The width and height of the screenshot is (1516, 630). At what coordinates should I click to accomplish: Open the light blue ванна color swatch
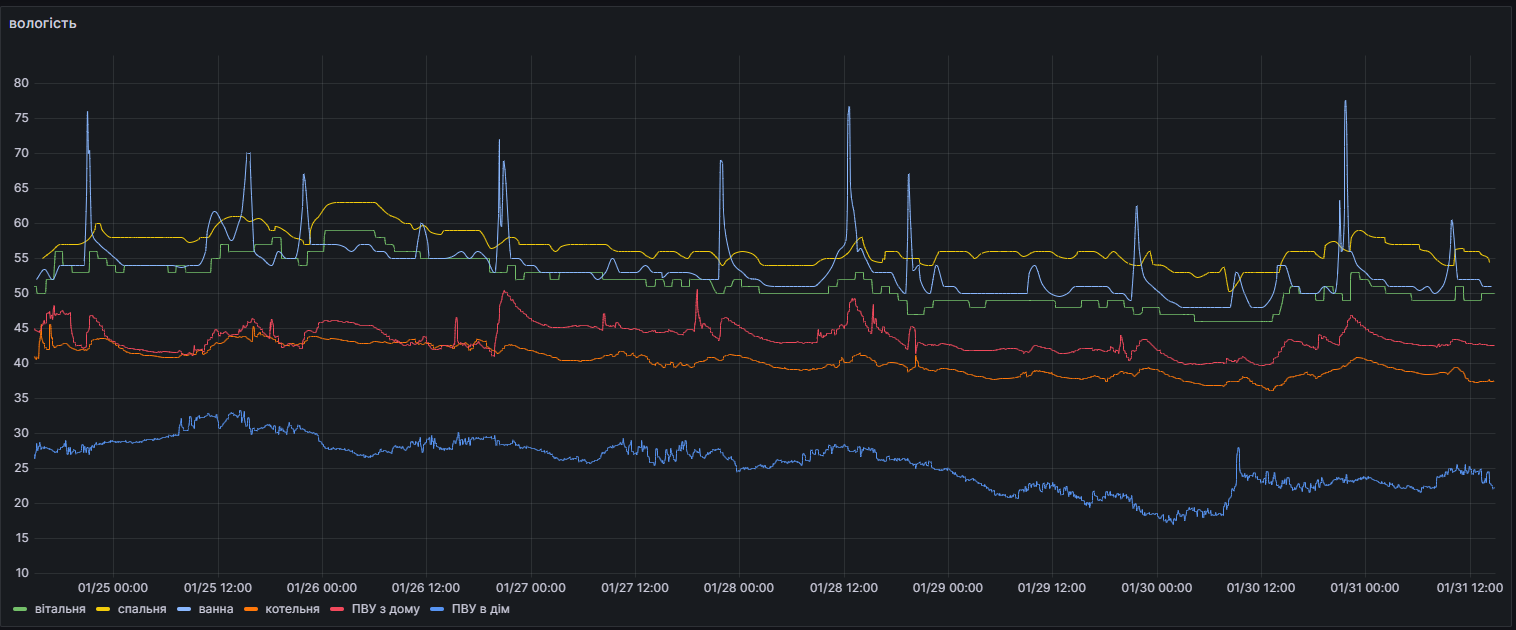tap(185, 609)
